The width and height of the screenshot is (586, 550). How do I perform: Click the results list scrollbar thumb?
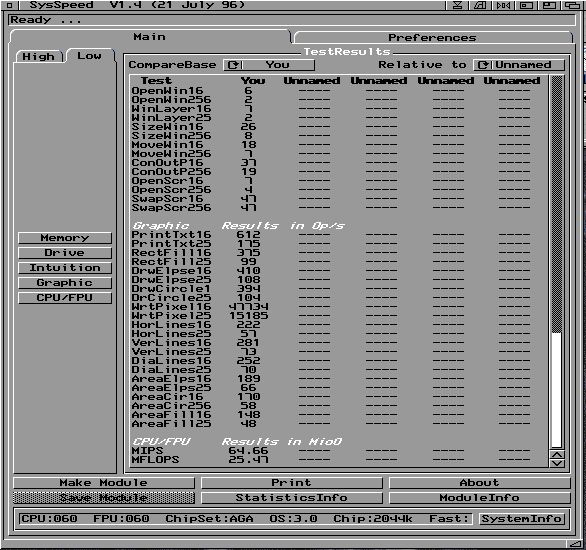coord(557,389)
